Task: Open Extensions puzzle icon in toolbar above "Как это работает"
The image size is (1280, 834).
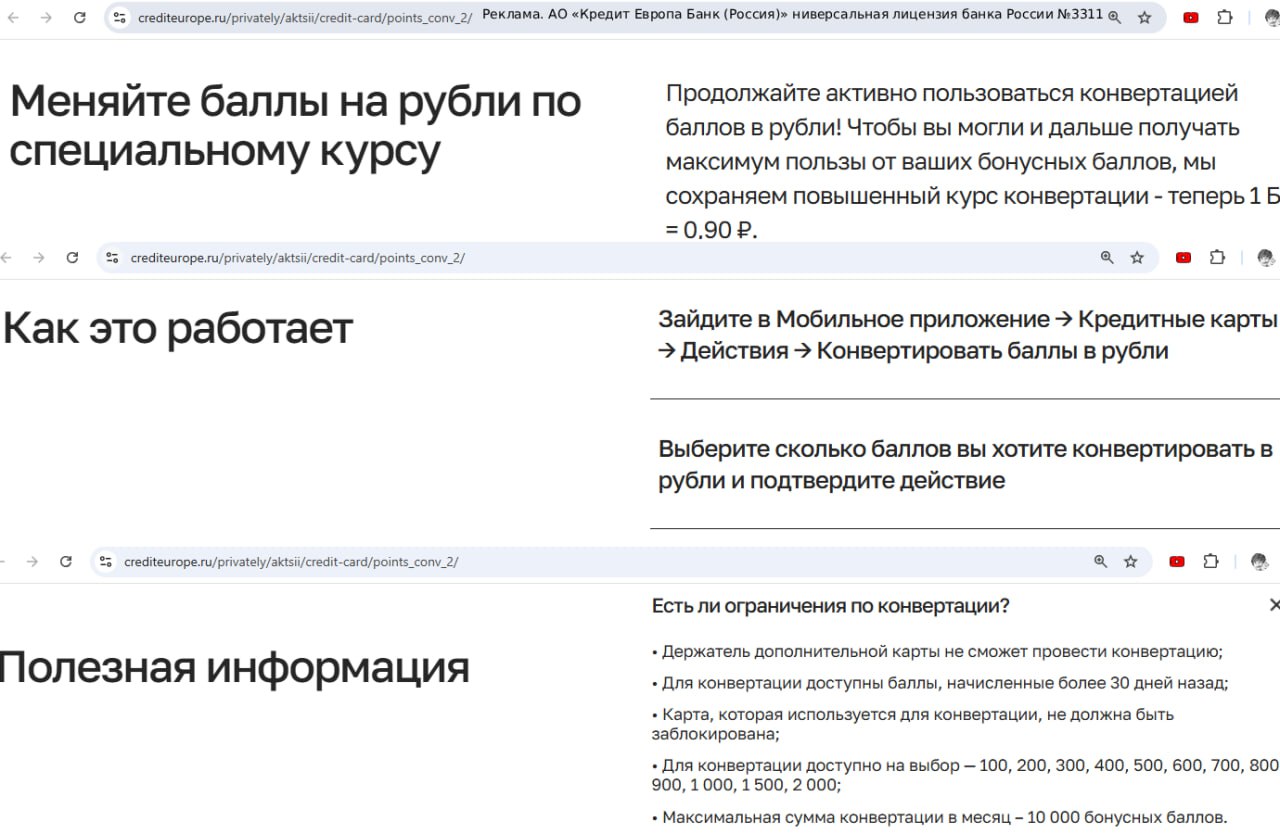Action: point(1217,258)
